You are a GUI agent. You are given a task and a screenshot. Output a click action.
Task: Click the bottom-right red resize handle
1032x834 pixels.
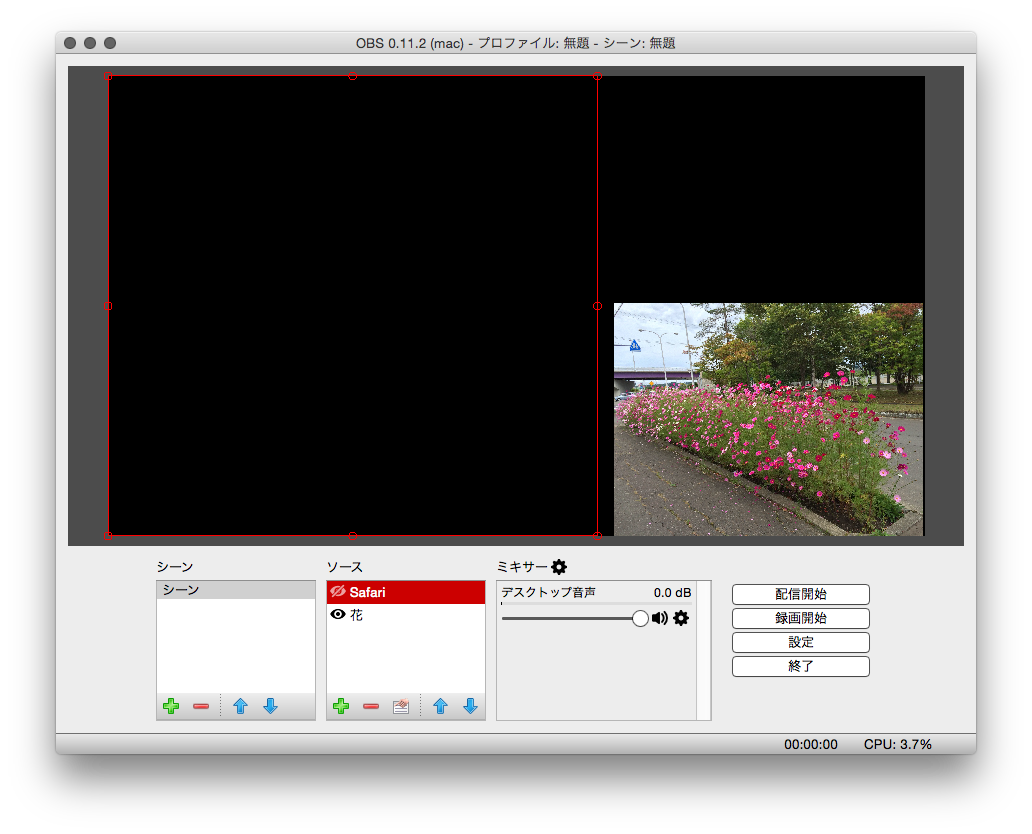[597, 536]
